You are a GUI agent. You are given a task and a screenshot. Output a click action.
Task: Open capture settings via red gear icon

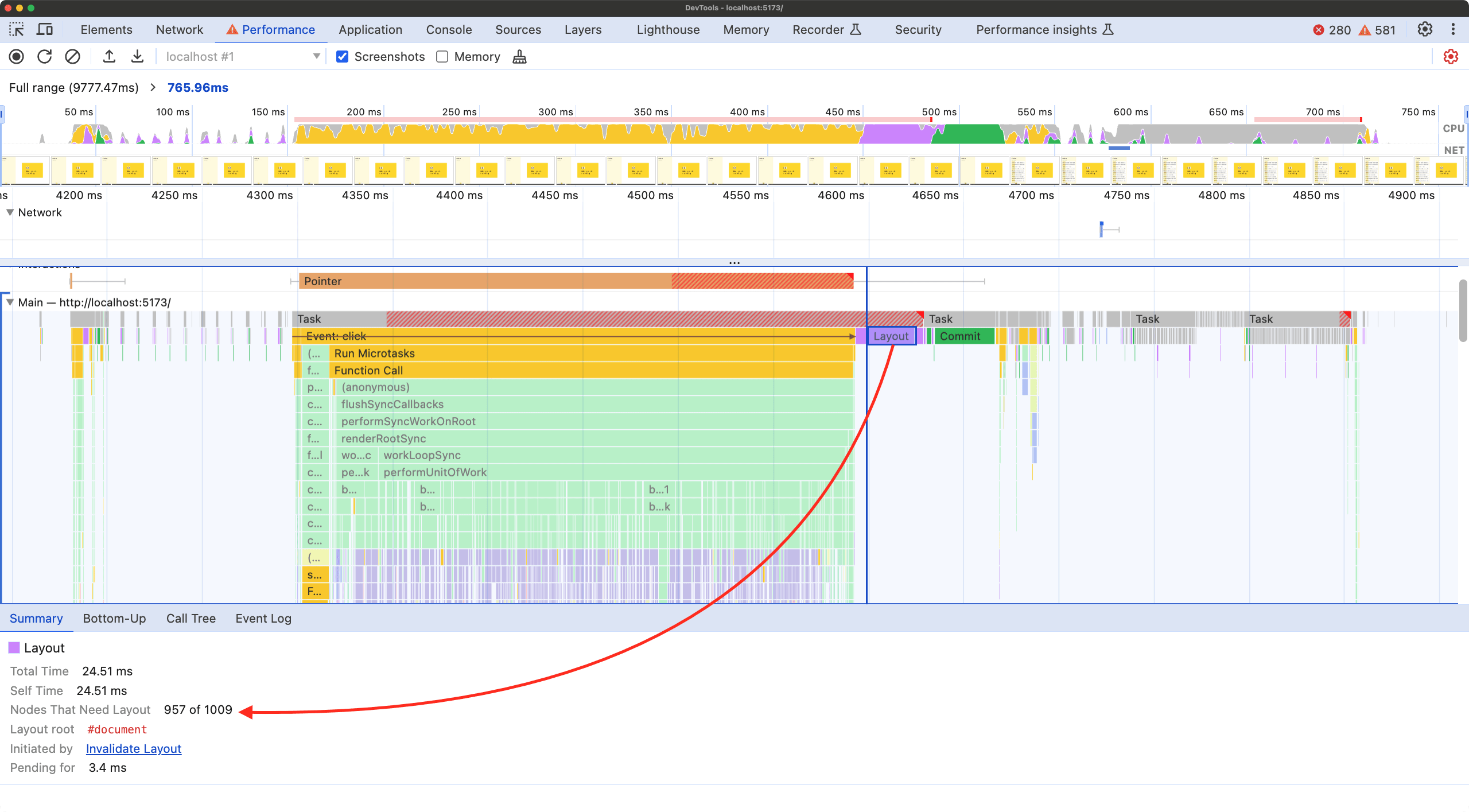point(1450,56)
